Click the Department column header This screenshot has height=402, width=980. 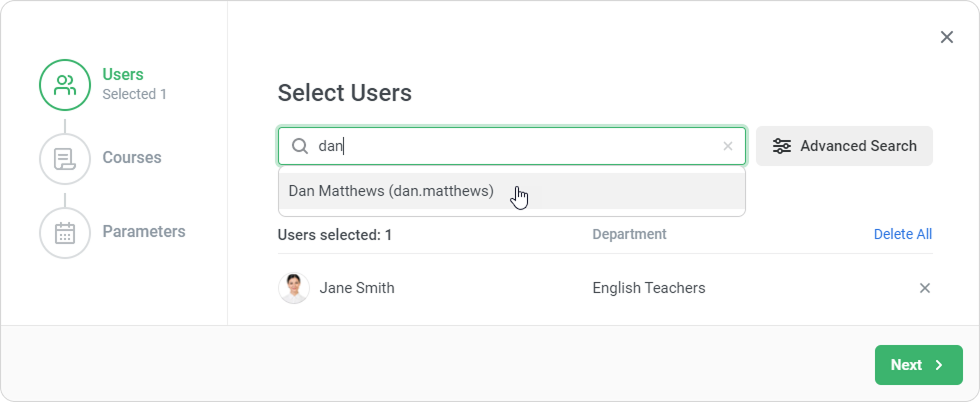point(629,234)
